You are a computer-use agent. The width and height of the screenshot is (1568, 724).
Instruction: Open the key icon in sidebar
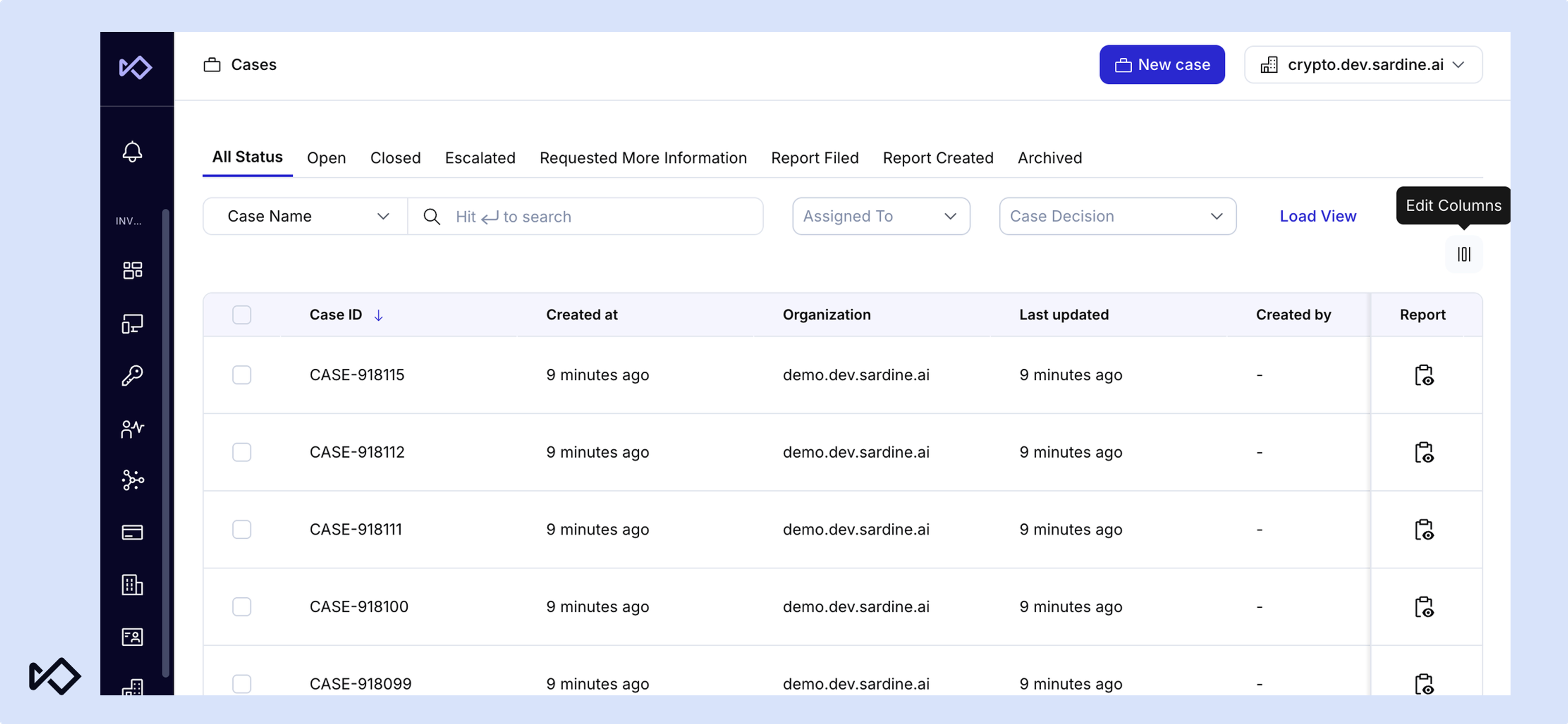(x=132, y=376)
